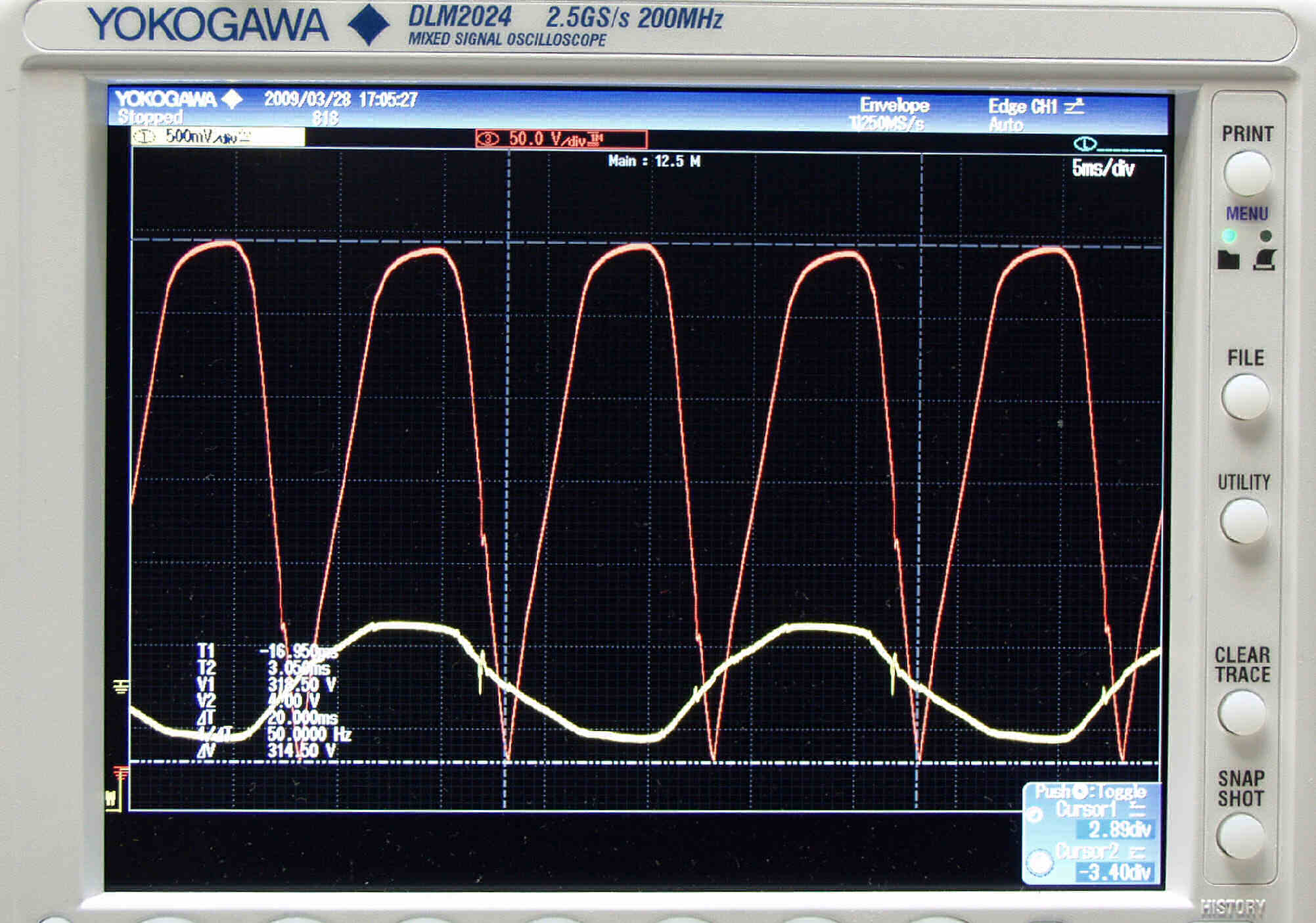The width and height of the screenshot is (1316, 923).
Task: Click the red channel 3 ground marker
Action: coord(120,773)
